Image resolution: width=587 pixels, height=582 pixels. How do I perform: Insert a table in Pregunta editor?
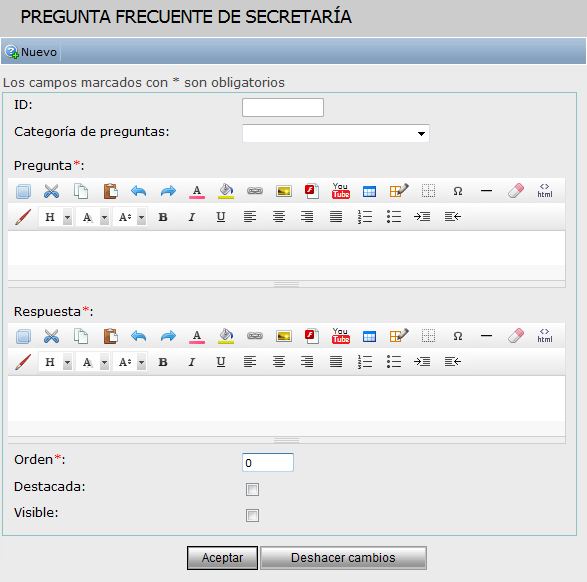point(369,191)
